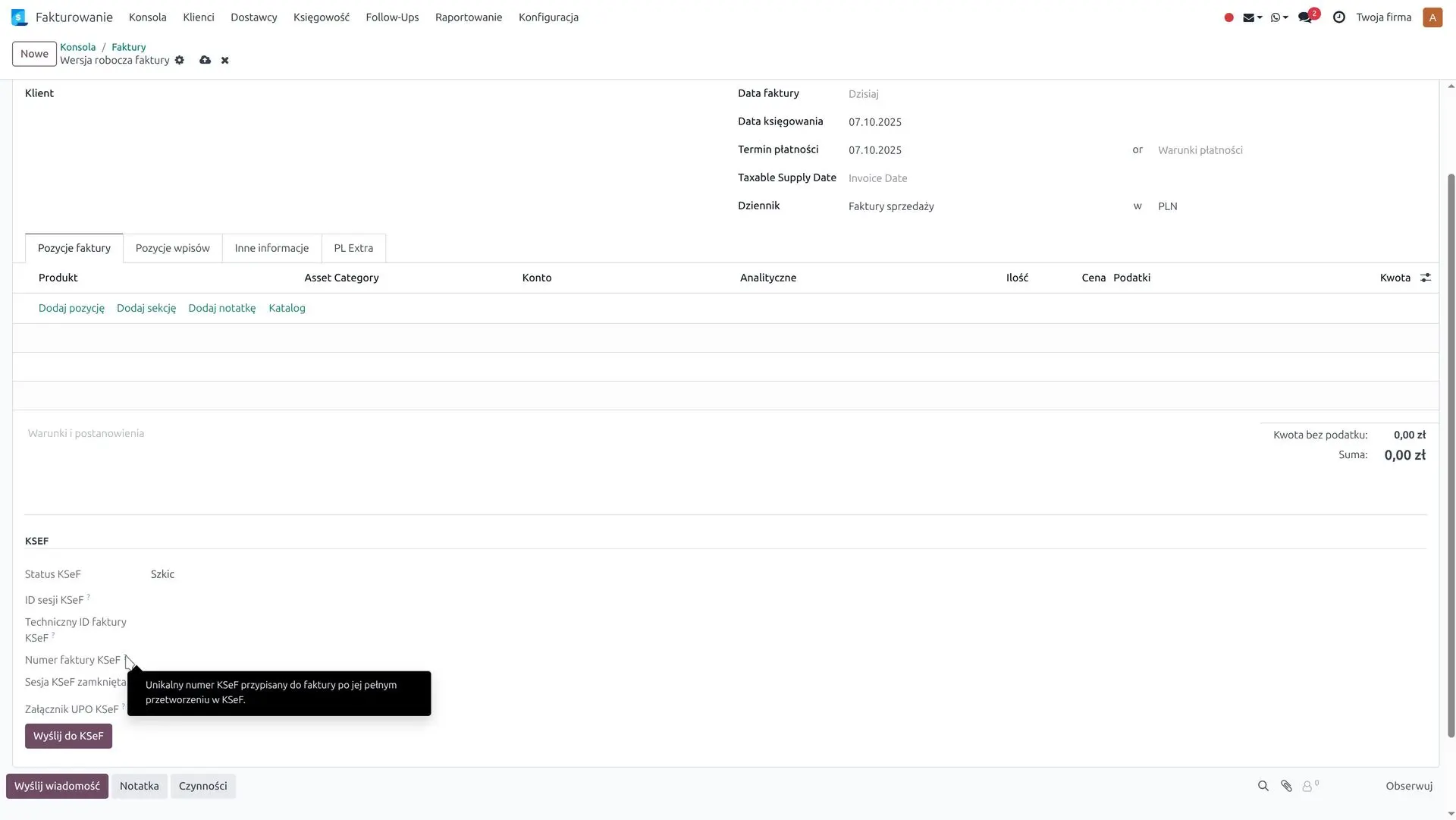Discard changes with the X icon
Image resolution: width=1456 pixels, height=820 pixels.
click(x=224, y=61)
